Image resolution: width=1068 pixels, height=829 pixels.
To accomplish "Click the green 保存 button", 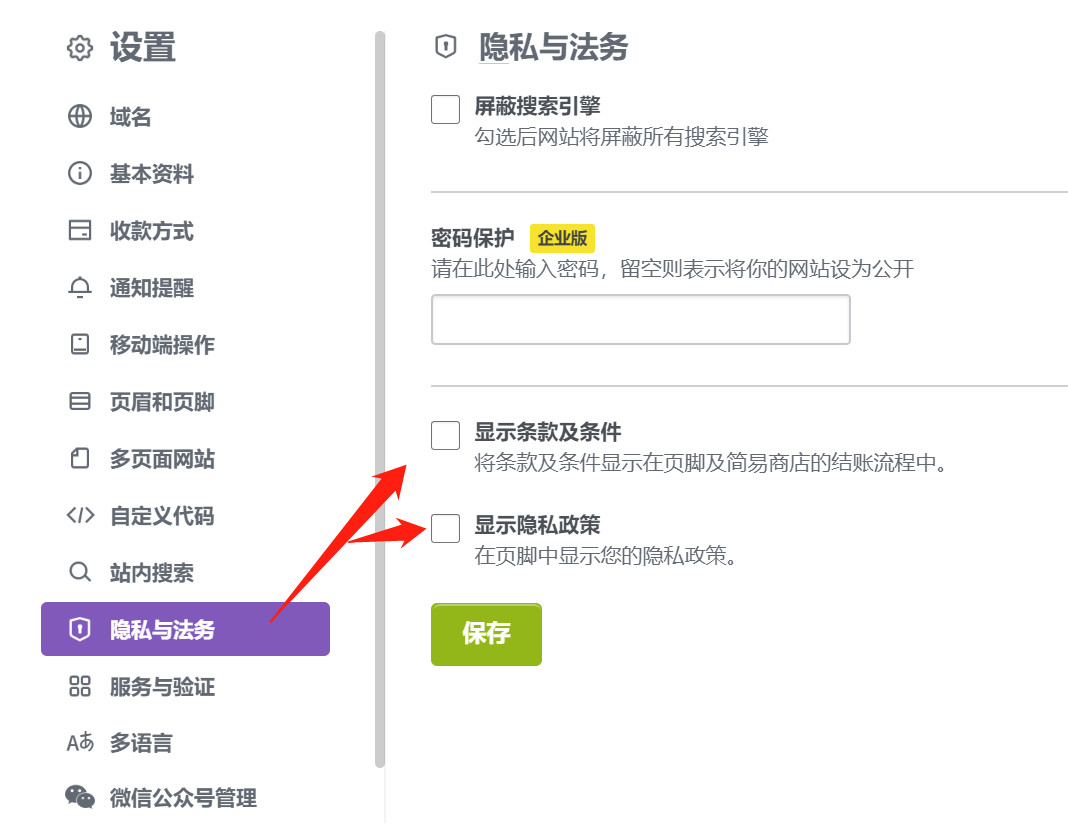I will coord(486,634).
